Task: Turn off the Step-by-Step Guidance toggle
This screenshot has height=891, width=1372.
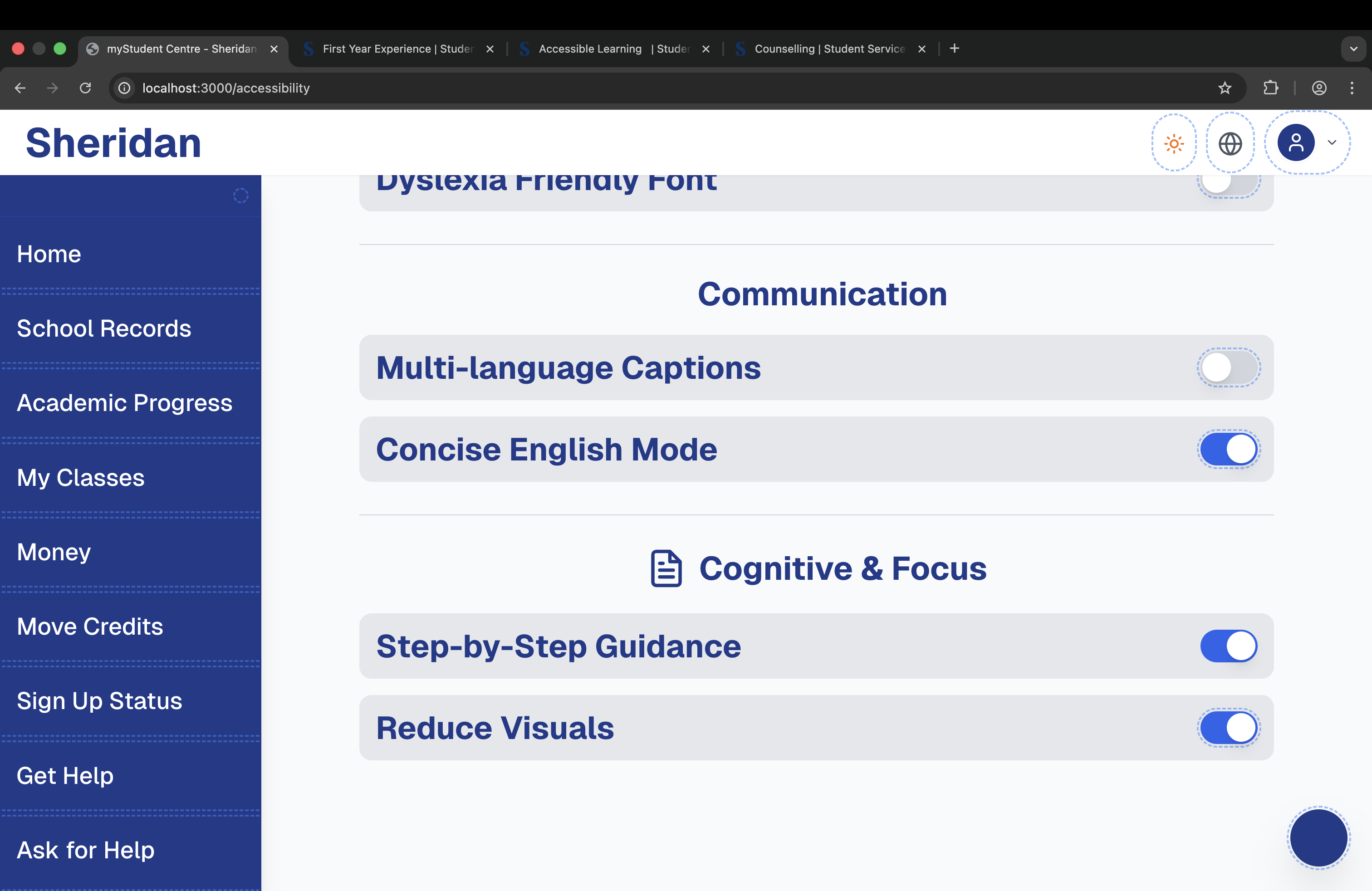Action: click(1229, 646)
